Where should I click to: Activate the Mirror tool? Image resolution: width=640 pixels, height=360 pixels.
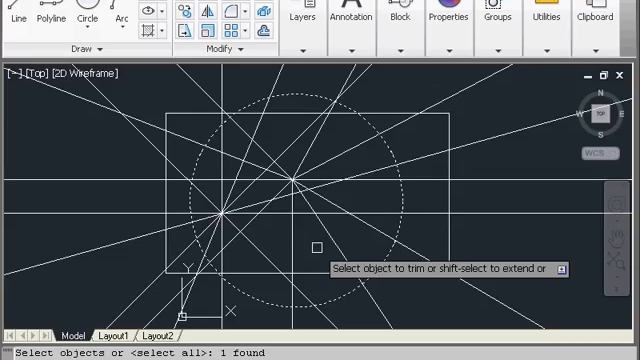coord(208,11)
